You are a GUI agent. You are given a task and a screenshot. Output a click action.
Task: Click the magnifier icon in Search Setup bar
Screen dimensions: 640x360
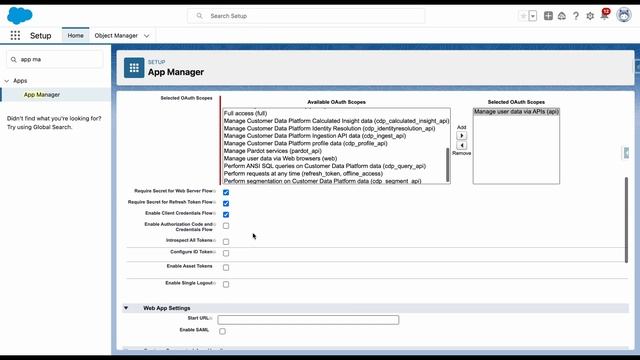pyautogui.click(x=199, y=16)
